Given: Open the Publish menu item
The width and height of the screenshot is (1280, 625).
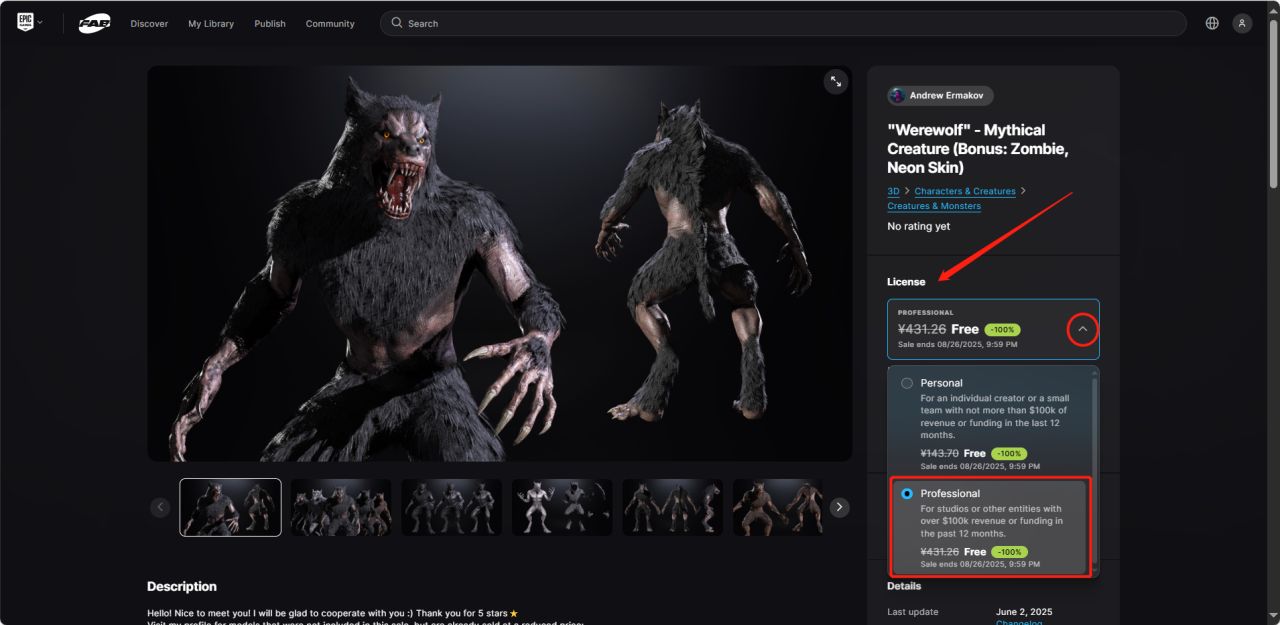Looking at the screenshot, I should point(270,23).
